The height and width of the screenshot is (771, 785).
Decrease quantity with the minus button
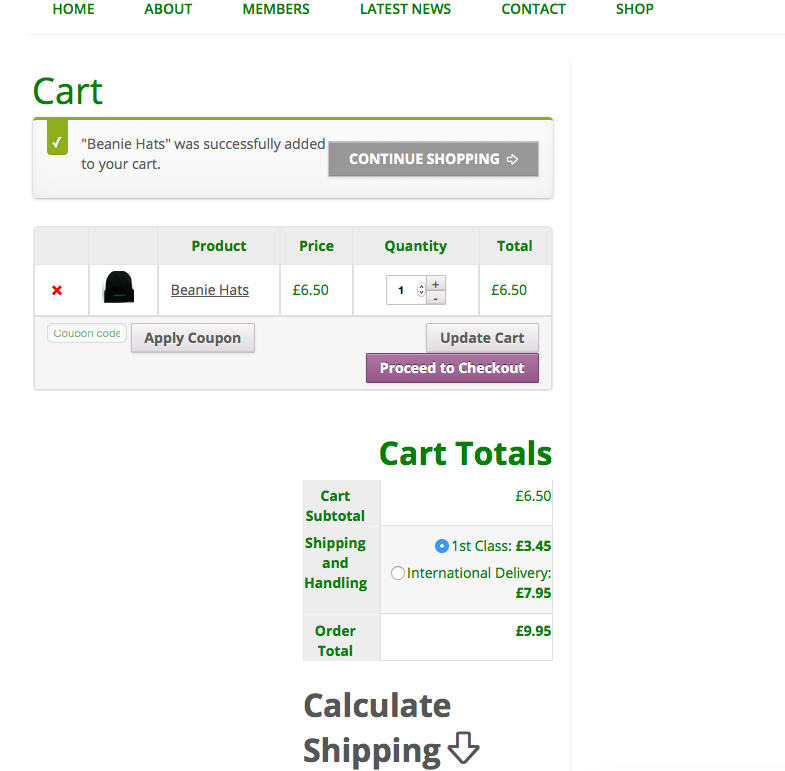coord(436,298)
